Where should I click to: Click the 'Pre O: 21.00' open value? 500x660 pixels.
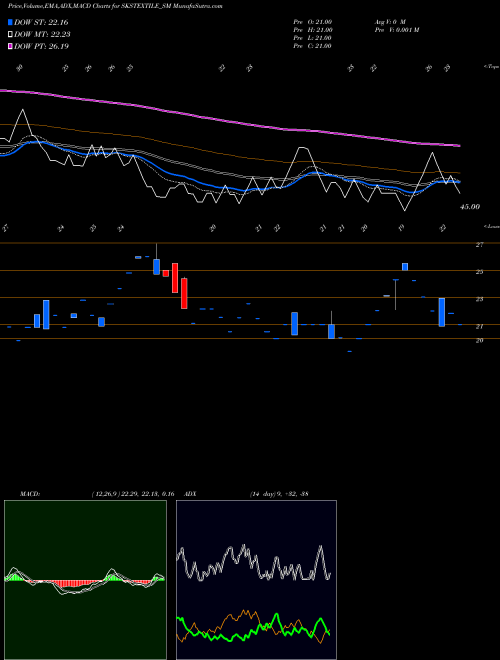tap(313, 21)
